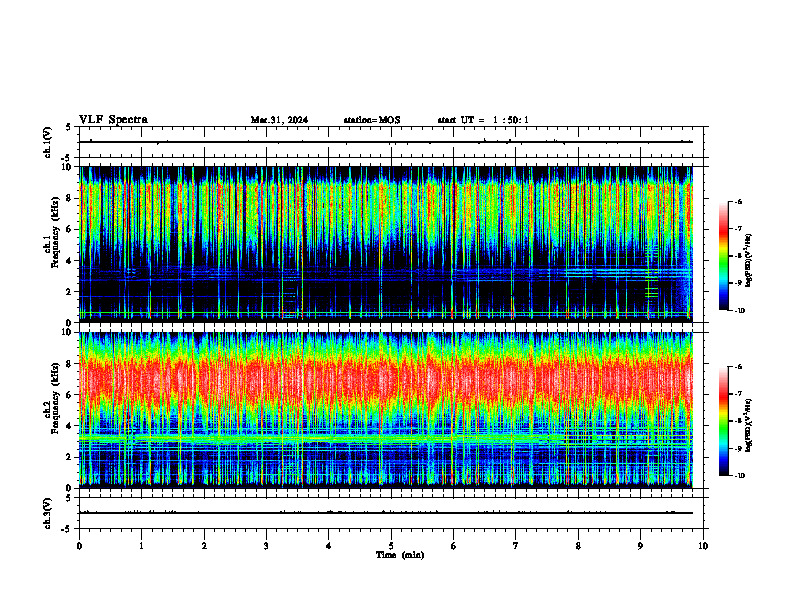Viewport: 792px width, 612px height.
Task: Click the time axis tick label "3"
Action: [266, 546]
